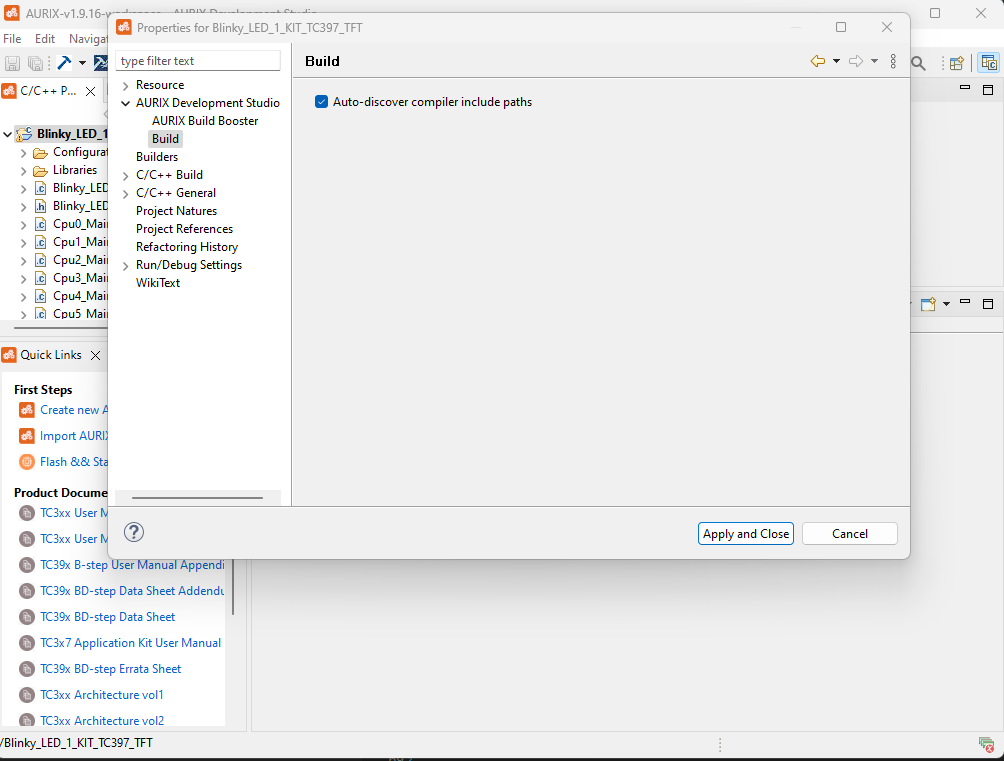The height and width of the screenshot is (761, 1004).
Task: Disable Auto-discover compiler include paths
Action: point(321,101)
